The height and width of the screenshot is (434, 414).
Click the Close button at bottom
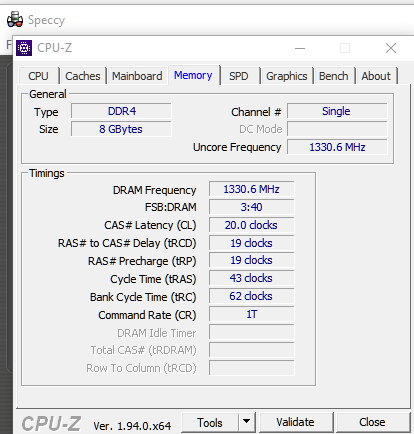click(372, 422)
